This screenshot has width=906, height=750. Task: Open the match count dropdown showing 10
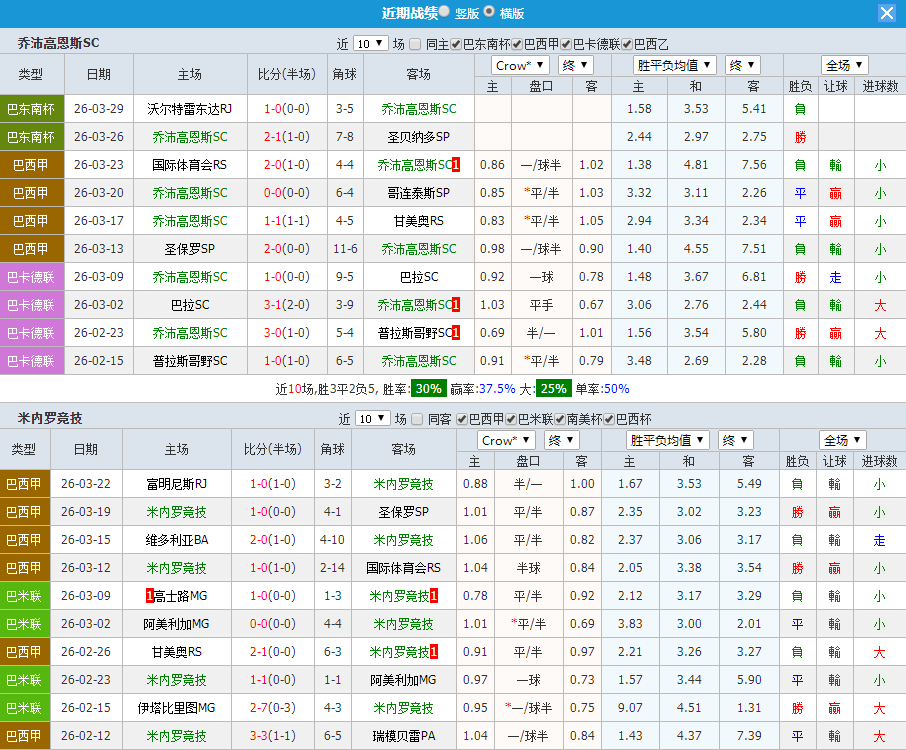tap(372, 43)
